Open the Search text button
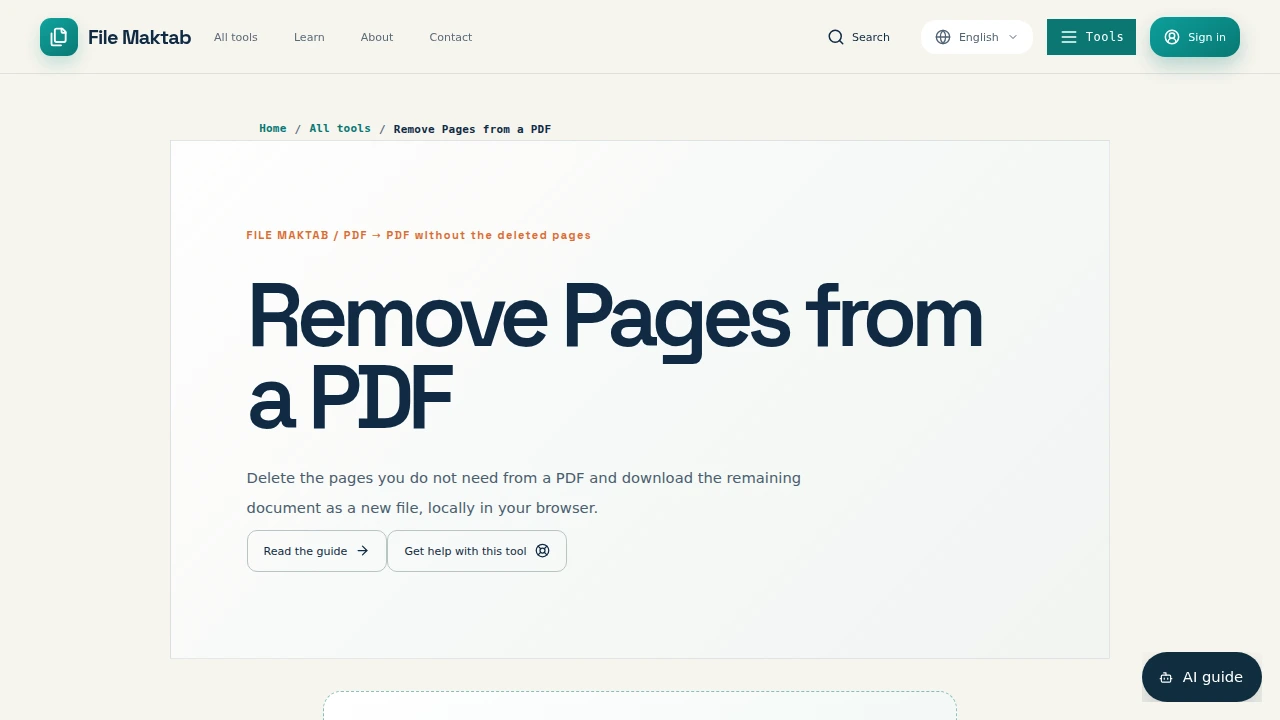1280x720 pixels. 859,37
